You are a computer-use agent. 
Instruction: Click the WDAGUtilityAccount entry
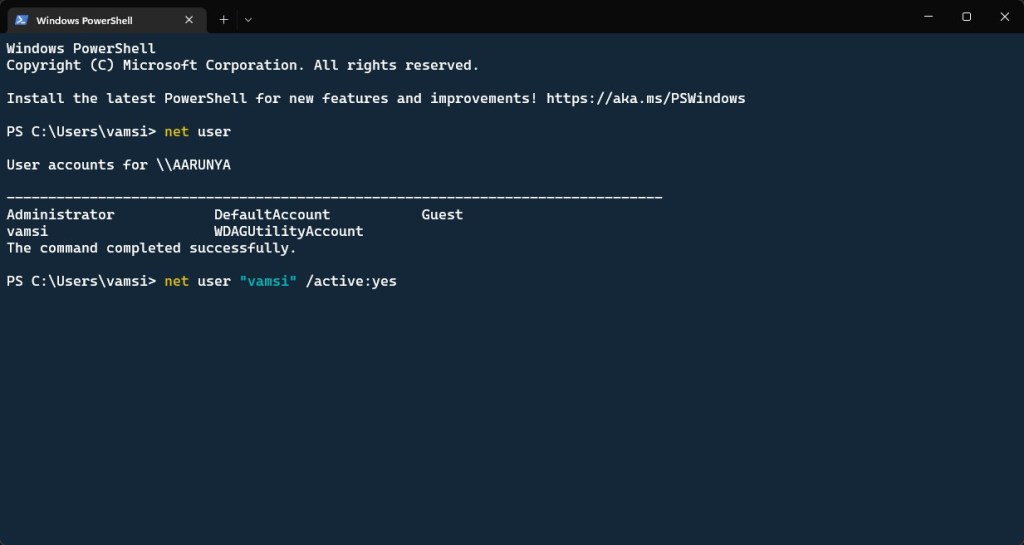tap(288, 231)
